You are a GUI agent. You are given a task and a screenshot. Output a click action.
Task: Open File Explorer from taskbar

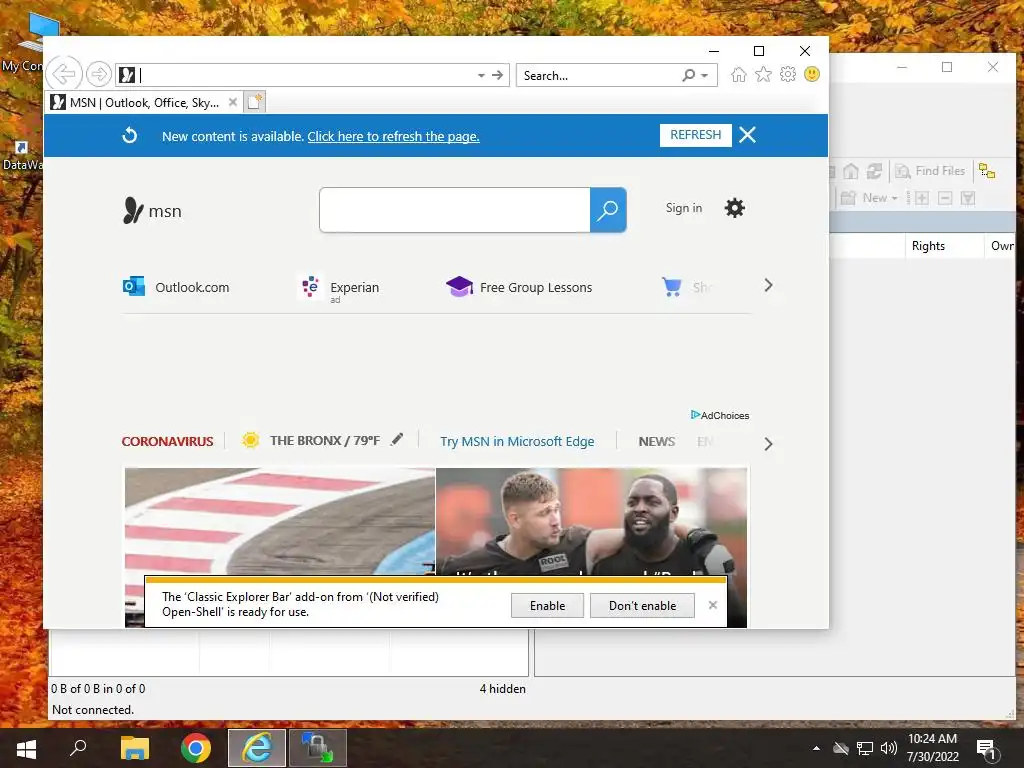click(x=135, y=748)
